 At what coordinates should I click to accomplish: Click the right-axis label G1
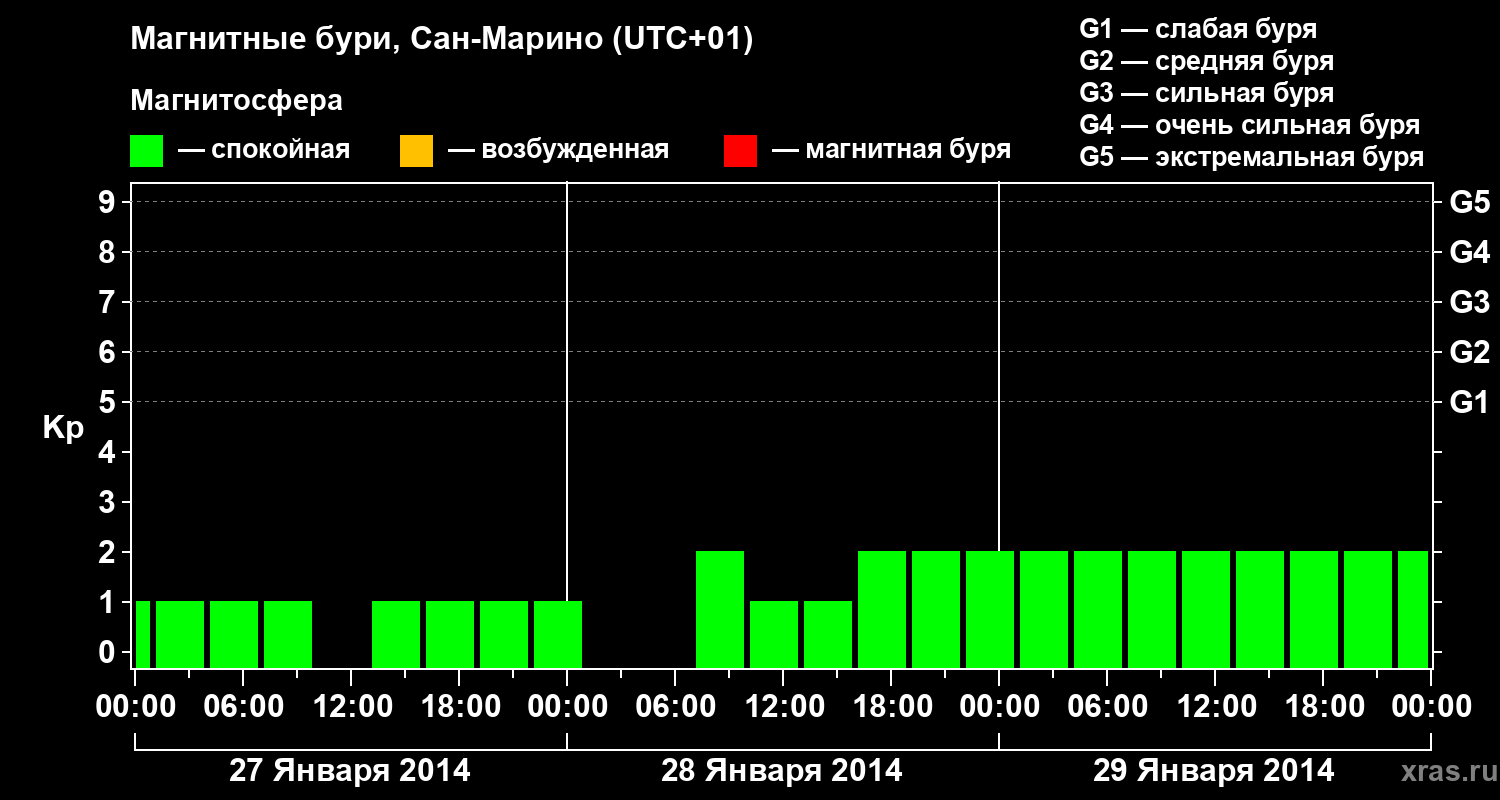1469,402
